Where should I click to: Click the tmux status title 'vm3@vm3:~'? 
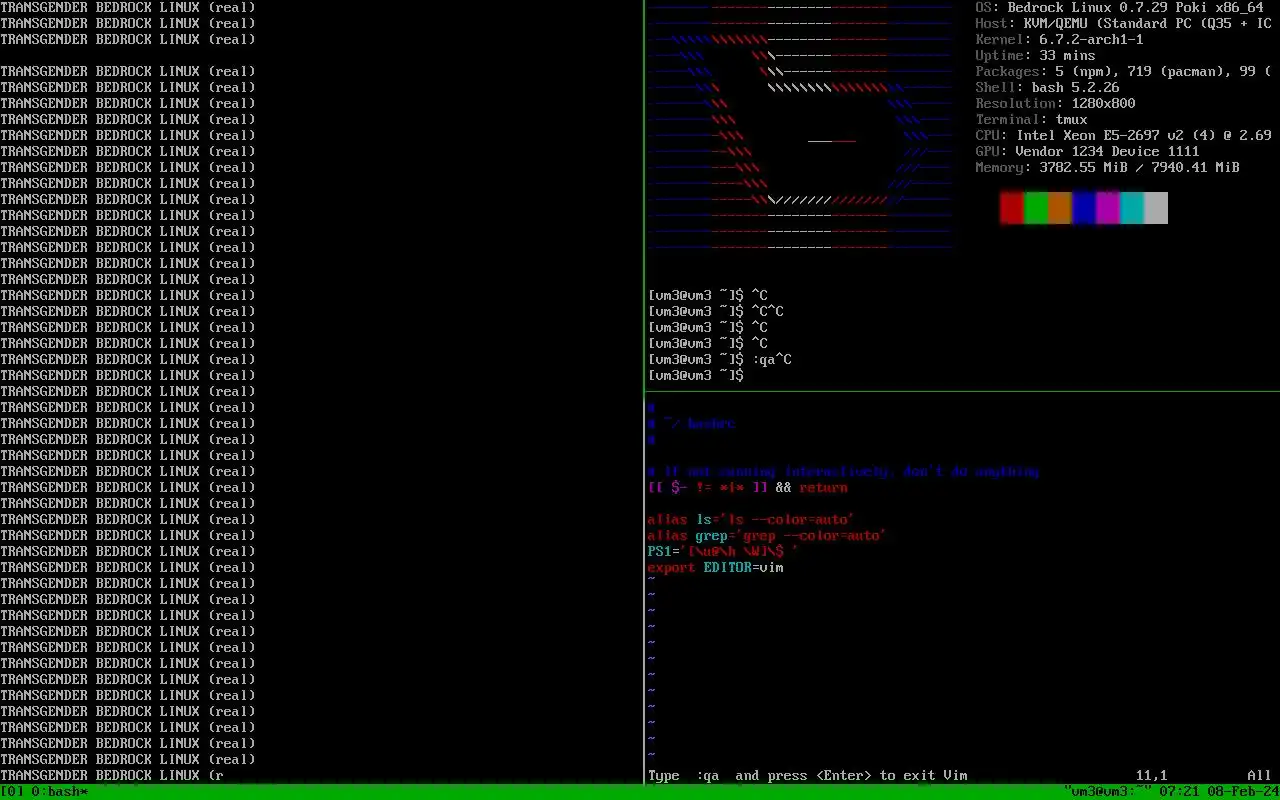click(1108, 792)
